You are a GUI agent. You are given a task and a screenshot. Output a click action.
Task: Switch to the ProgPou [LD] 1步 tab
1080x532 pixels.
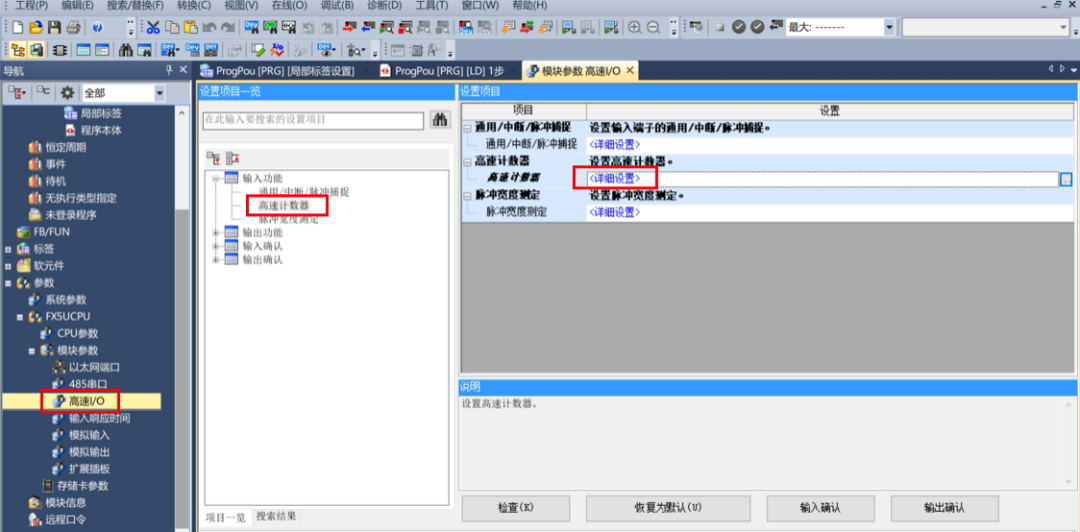tap(448, 71)
